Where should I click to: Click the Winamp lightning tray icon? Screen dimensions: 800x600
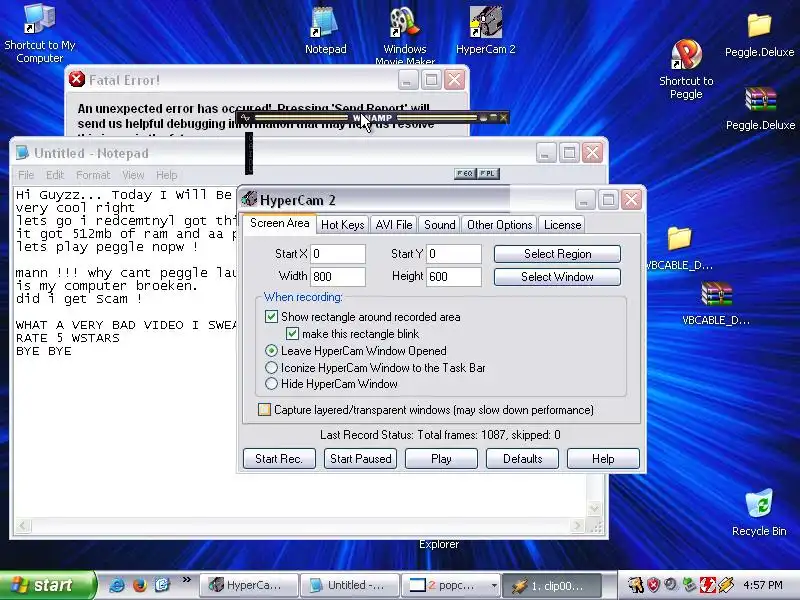coord(727,585)
